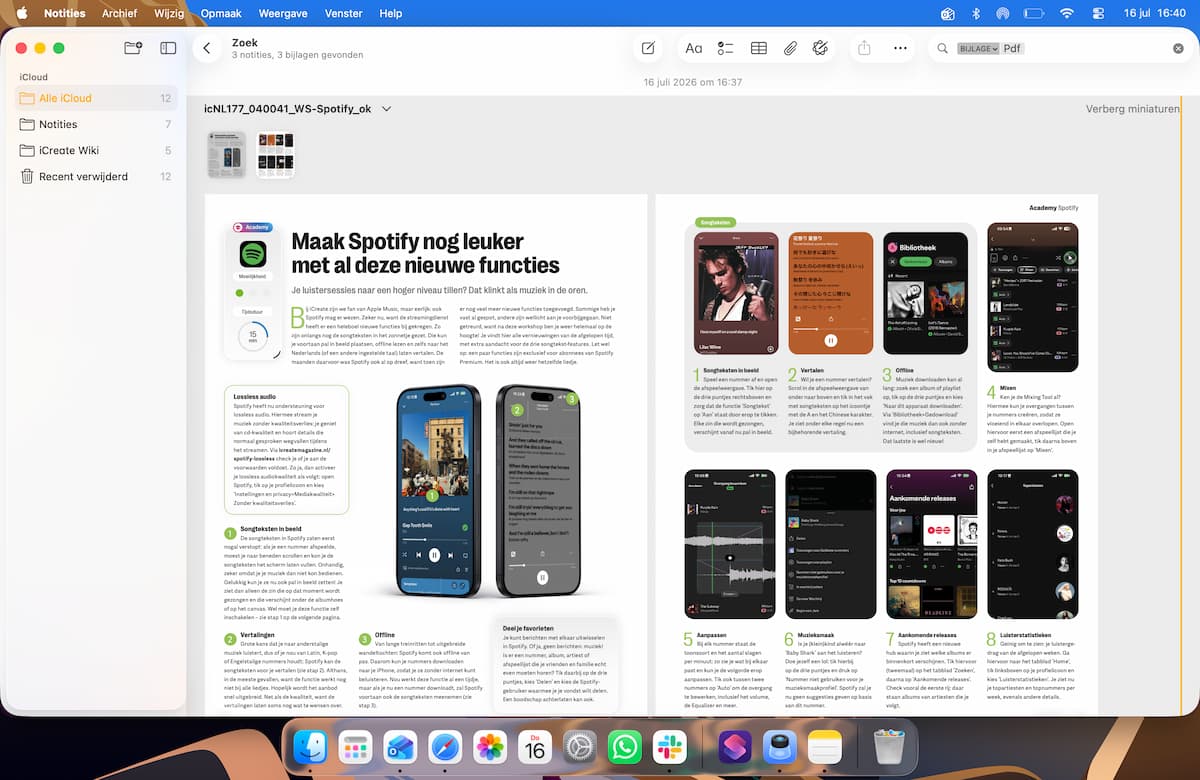Compose a new note
The width and height of the screenshot is (1200, 780).
648,48
